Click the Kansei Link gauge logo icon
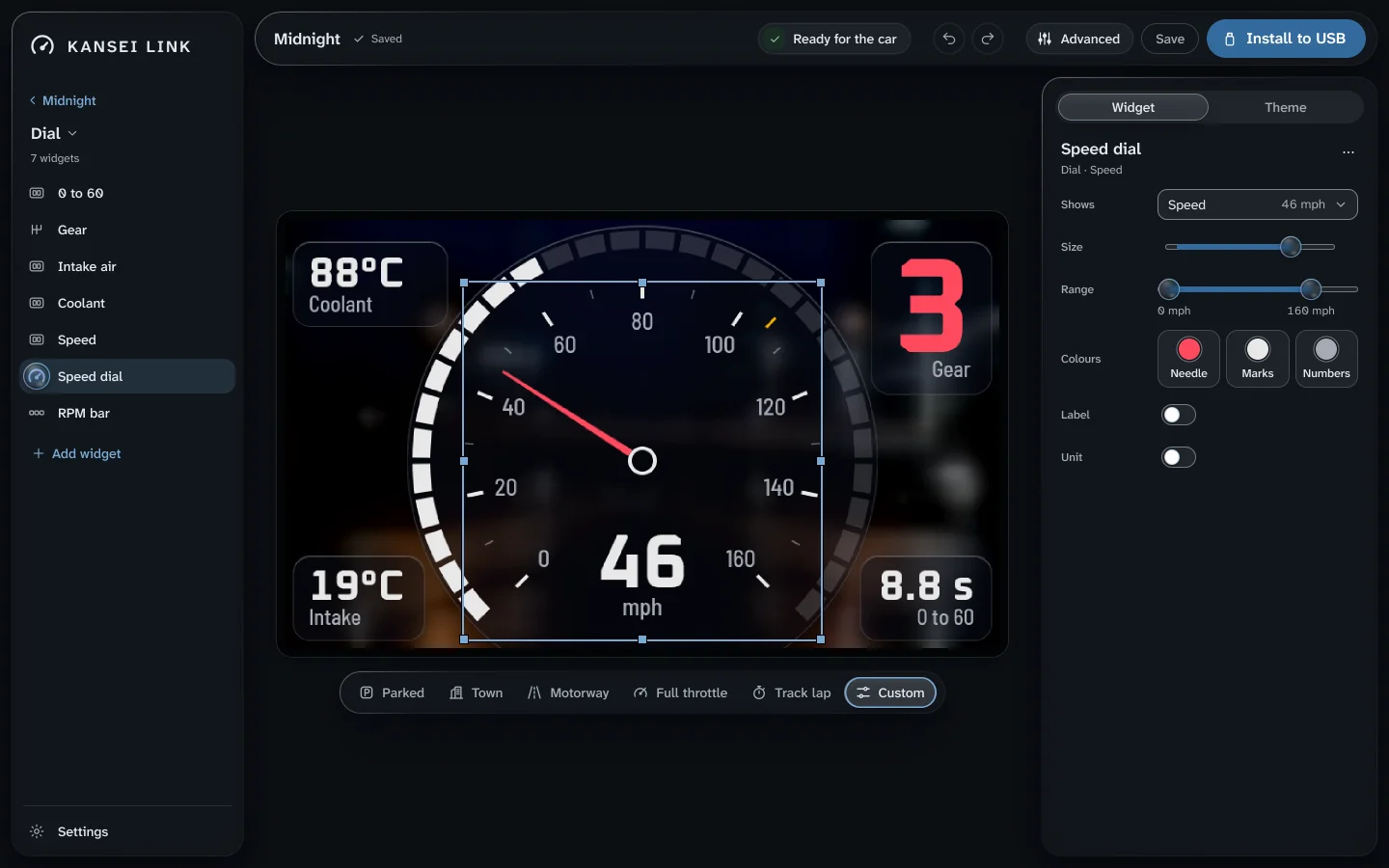Image resolution: width=1389 pixels, height=868 pixels. point(42,45)
